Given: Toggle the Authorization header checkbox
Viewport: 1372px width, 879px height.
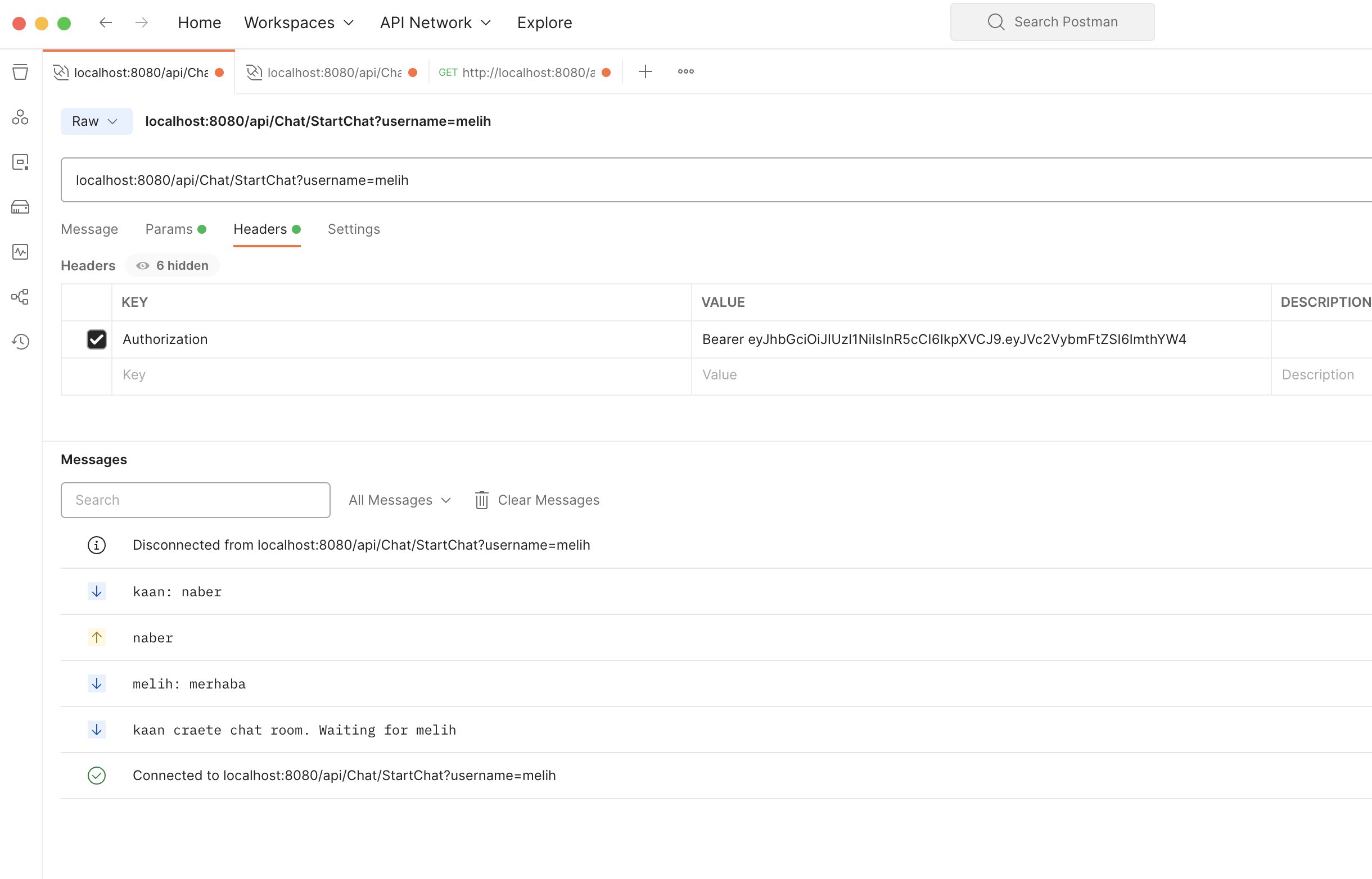Looking at the screenshot, I should (97, 339).
